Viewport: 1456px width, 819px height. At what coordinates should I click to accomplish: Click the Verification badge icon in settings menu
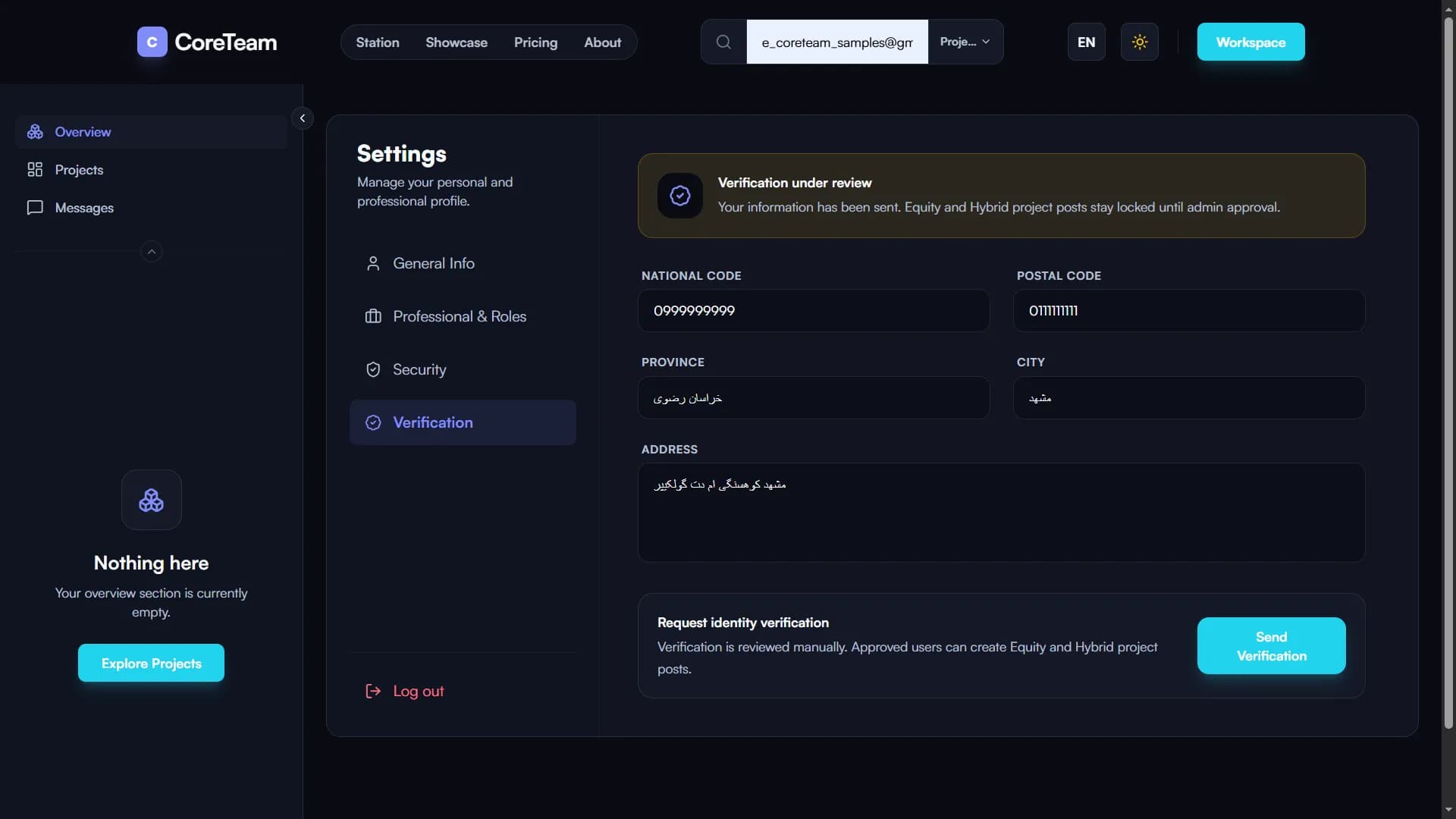pos(373,422)
